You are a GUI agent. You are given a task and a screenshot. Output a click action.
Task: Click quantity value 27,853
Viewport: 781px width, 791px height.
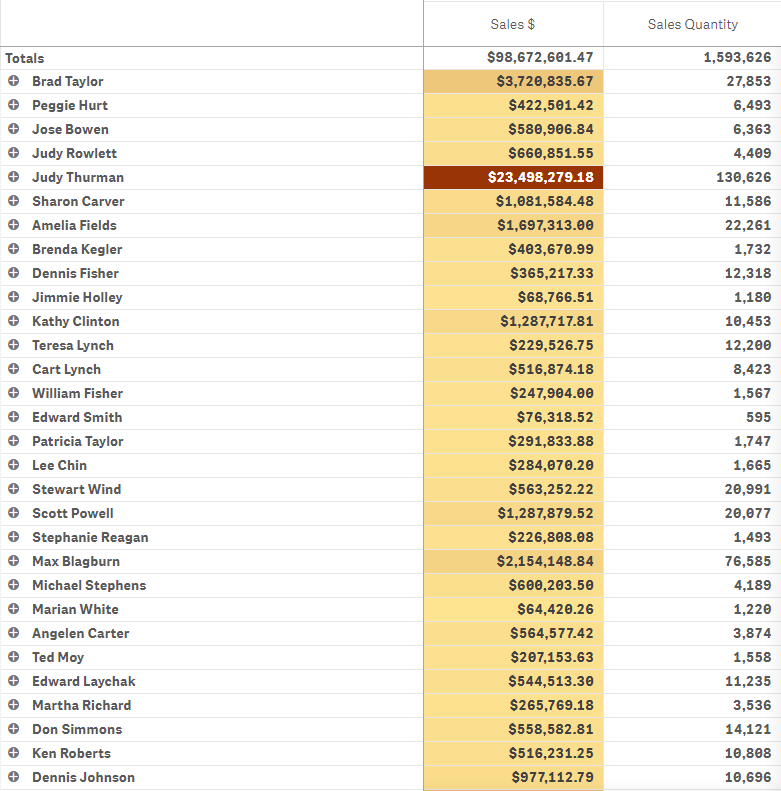pyautogui.click(x=749, y=81)
